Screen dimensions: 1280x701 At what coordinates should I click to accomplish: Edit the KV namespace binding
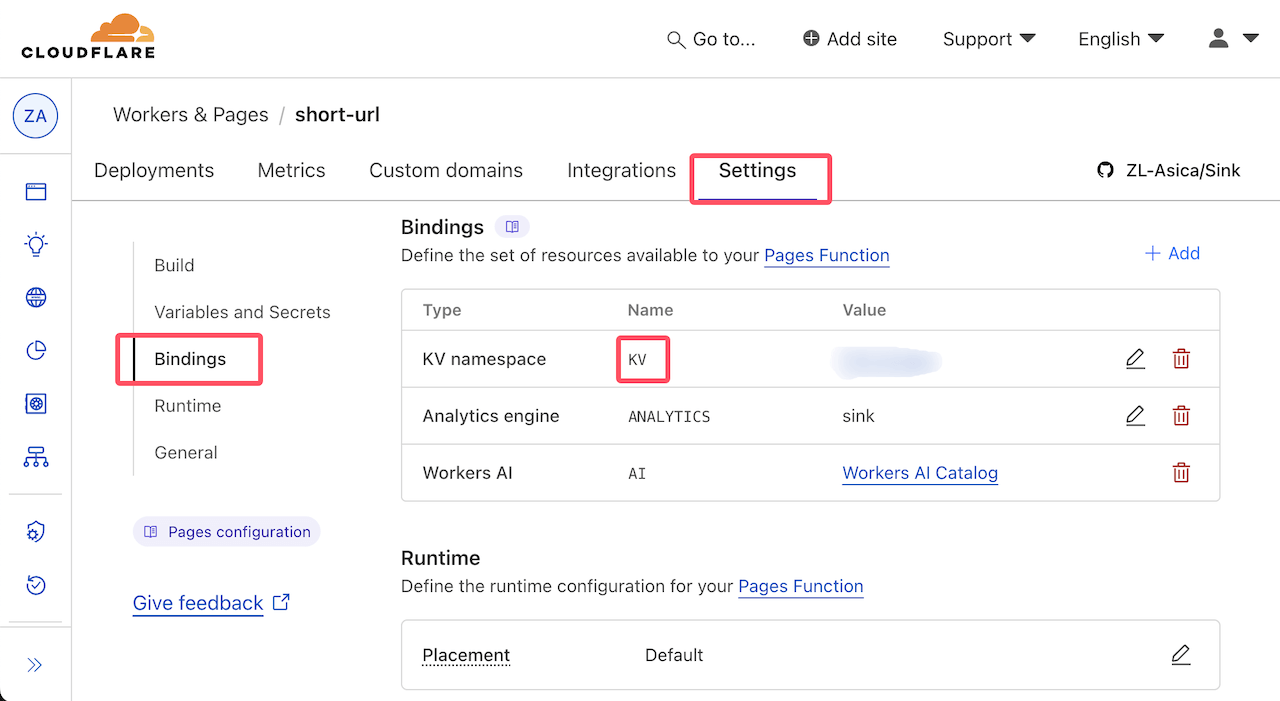1135,359
